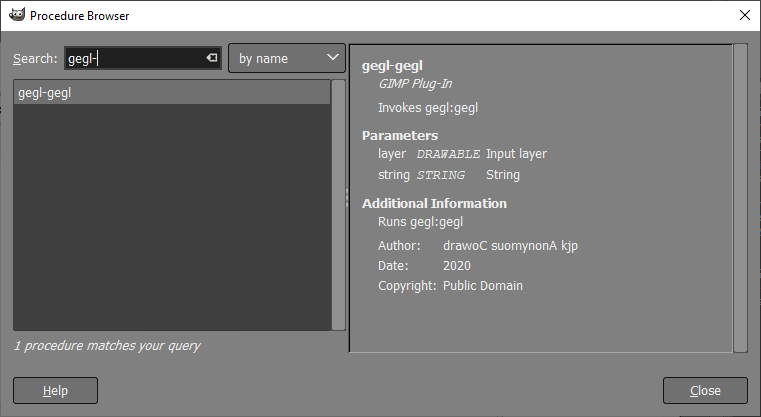Image resolution: width=761 pixels, height=417 pixels.
Task: Click the details pane vertical scrollbar
Action: [x=740, y=198]
